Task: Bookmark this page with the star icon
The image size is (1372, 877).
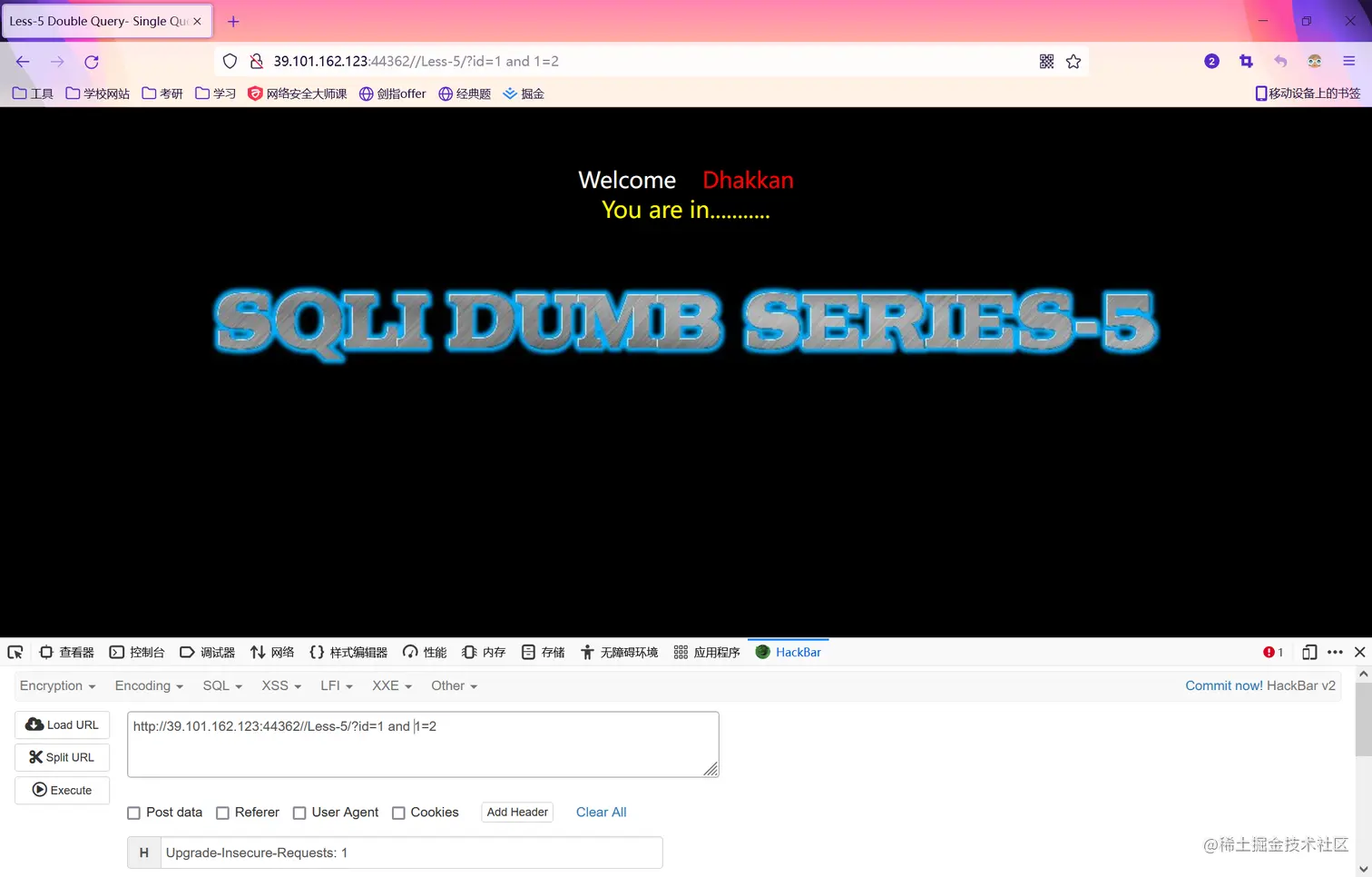Action: tap(1073, 61)
